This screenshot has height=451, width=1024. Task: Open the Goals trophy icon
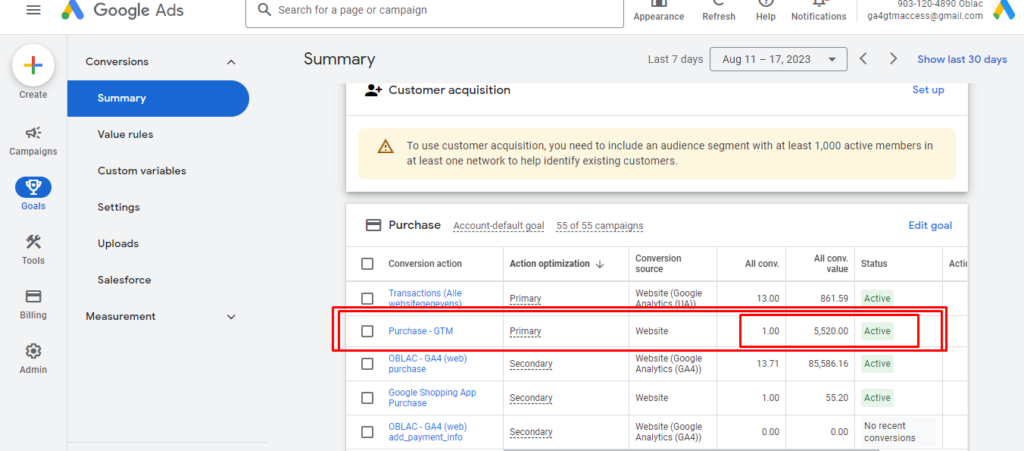[x=33, y=188]
